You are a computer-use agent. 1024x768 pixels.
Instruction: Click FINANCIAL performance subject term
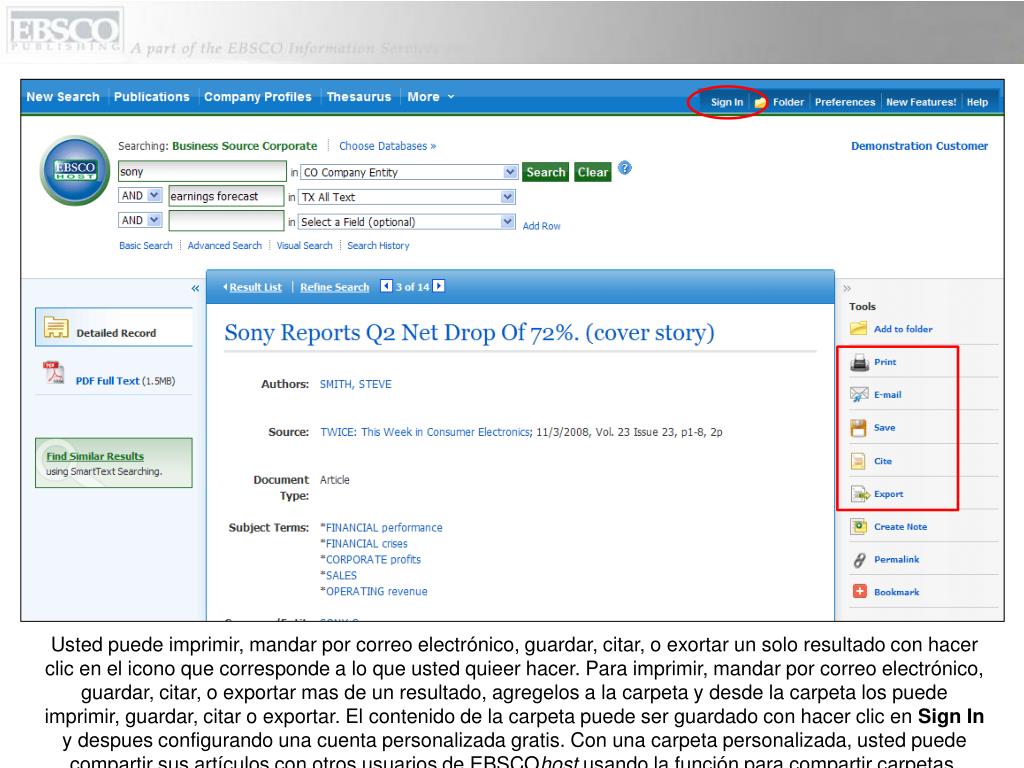(384, 527)
